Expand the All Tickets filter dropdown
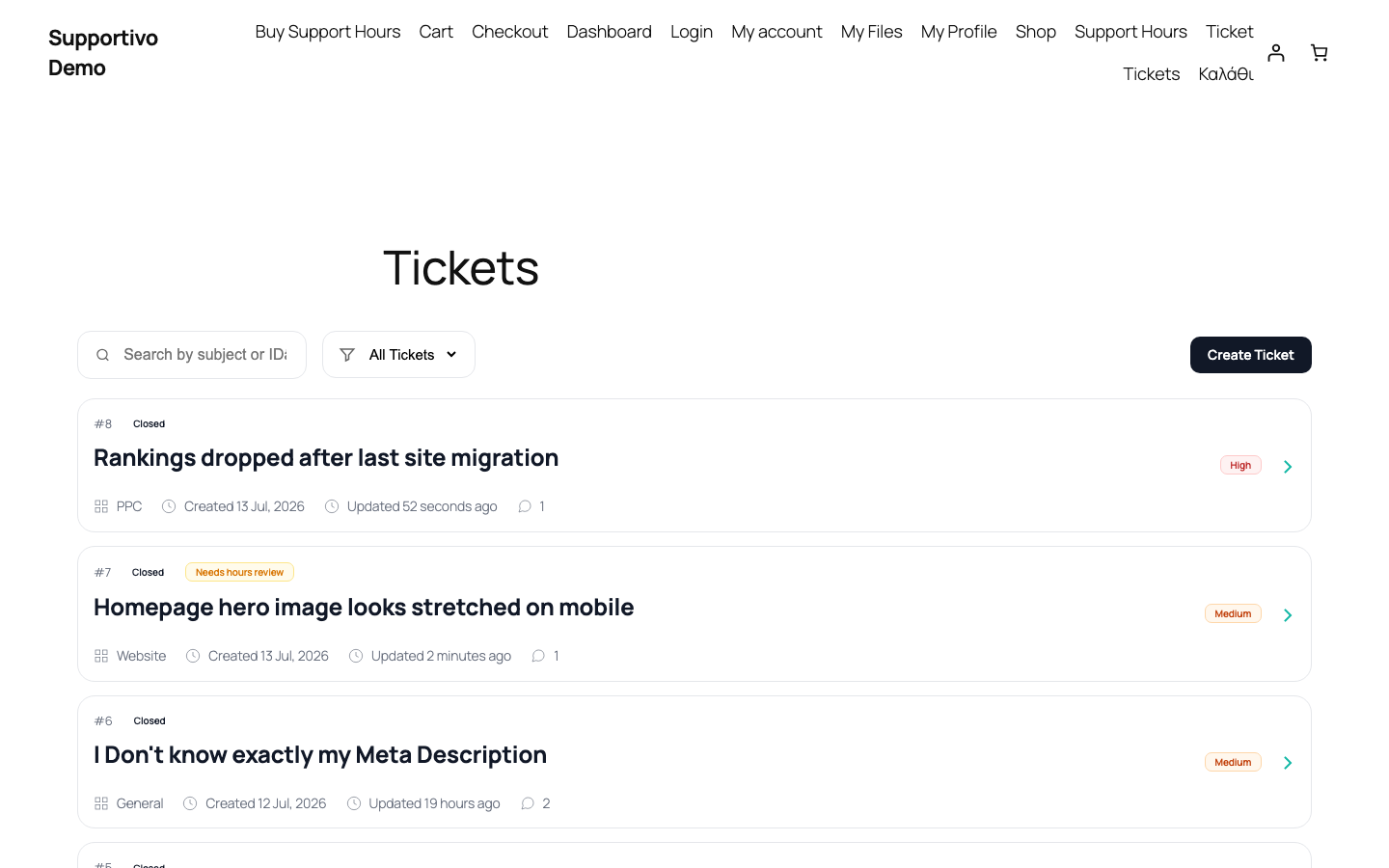 coord(398,355)
